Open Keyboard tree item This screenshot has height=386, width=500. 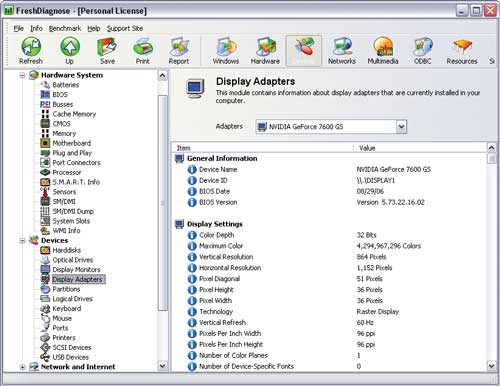pos(67,308)
